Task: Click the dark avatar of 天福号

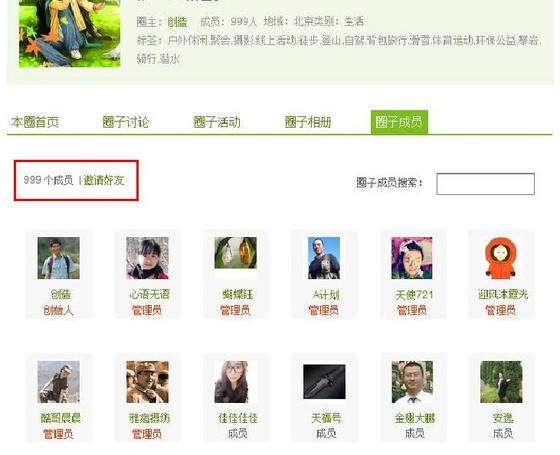Action: coord(324,382)
